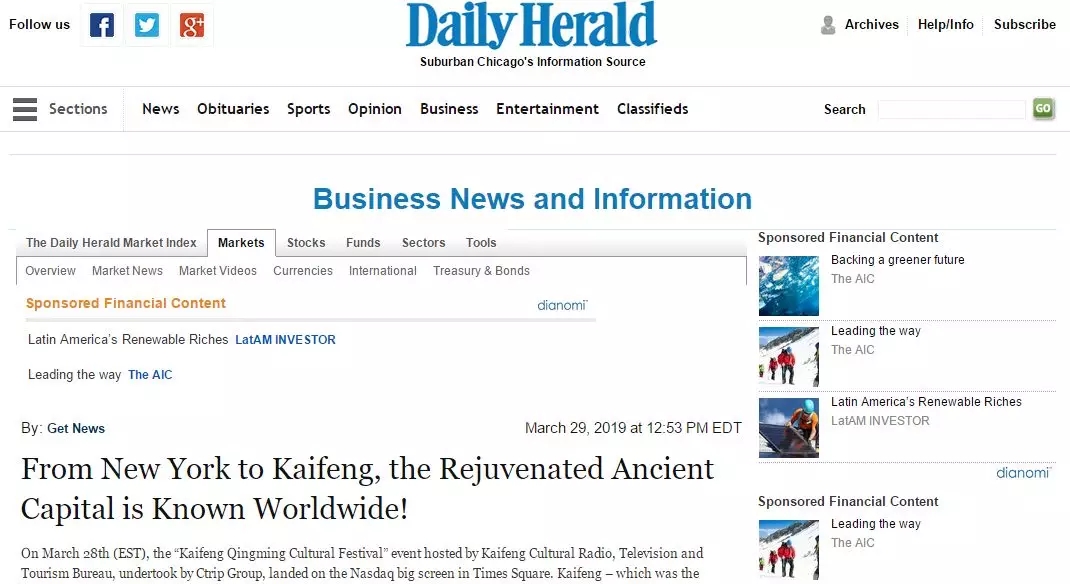The width and height of the screenshot is (1070, 584).
Task: Click the Follow us label
Action: click(x=40, y=25)
